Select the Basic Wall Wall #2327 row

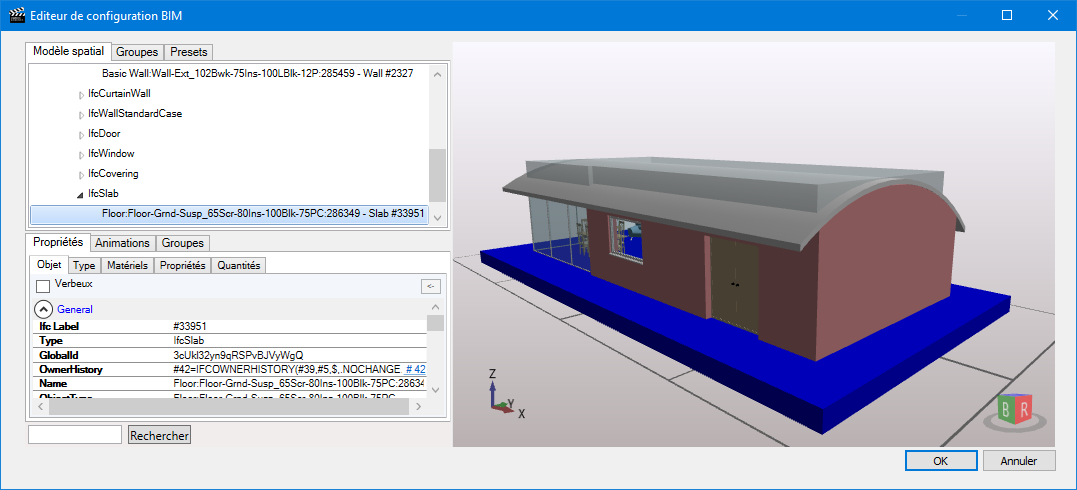pos(258,73)
